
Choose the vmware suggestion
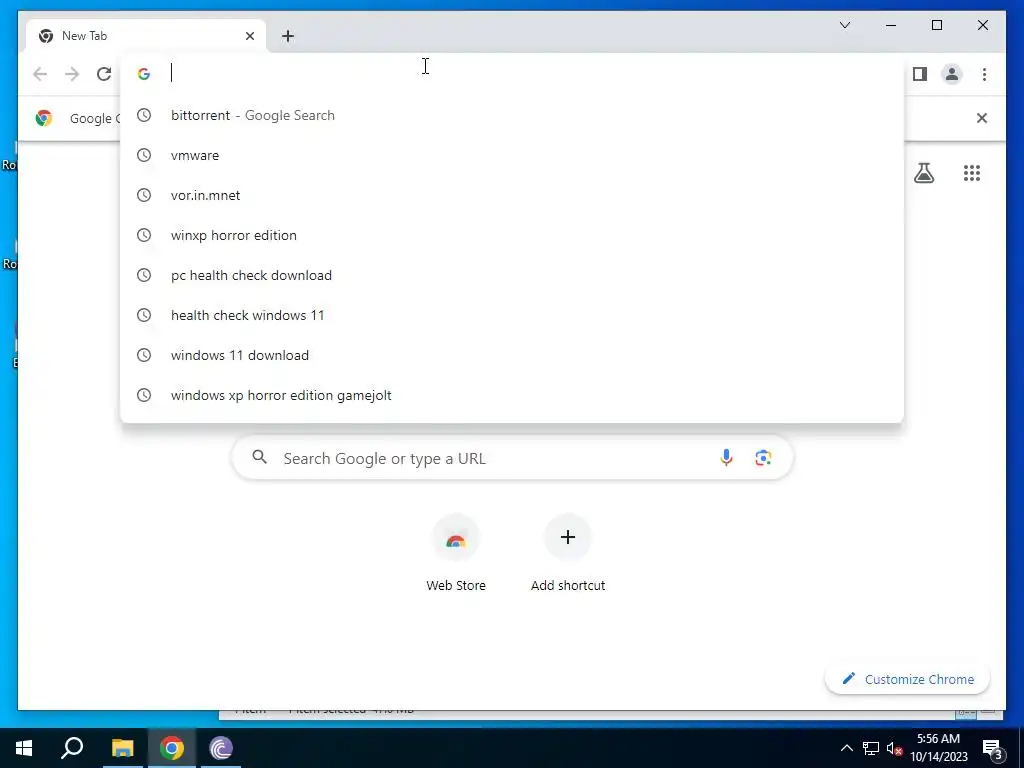[x=512, y=155]
